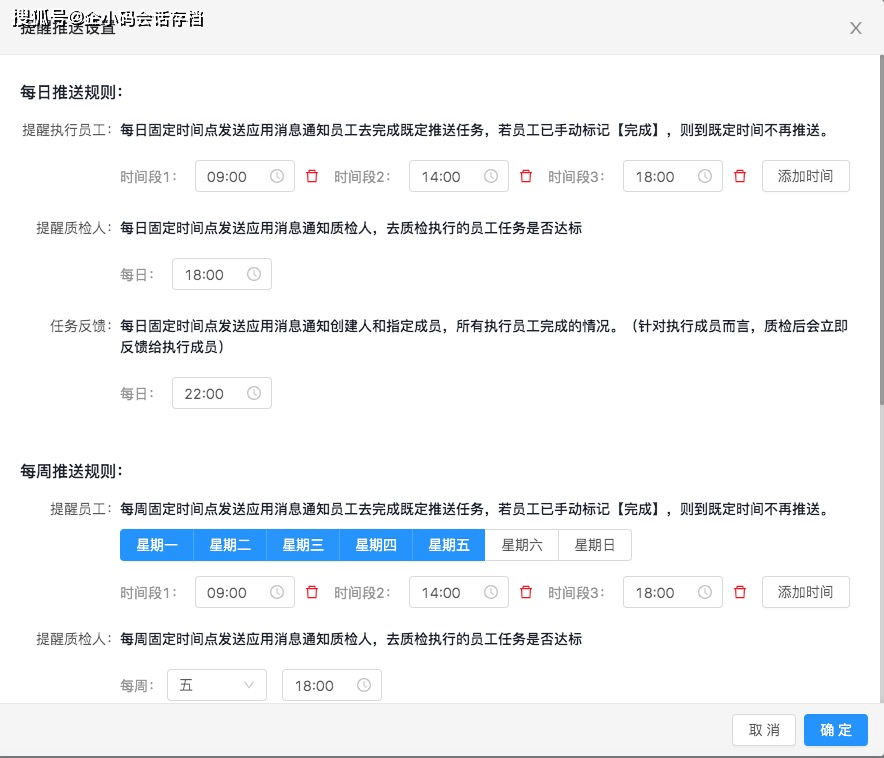Image resolution: width=884 pixels, height=758 pixels.
Task: Open clock picker in daily 时间段2 field
Action: tap(491, 176)
